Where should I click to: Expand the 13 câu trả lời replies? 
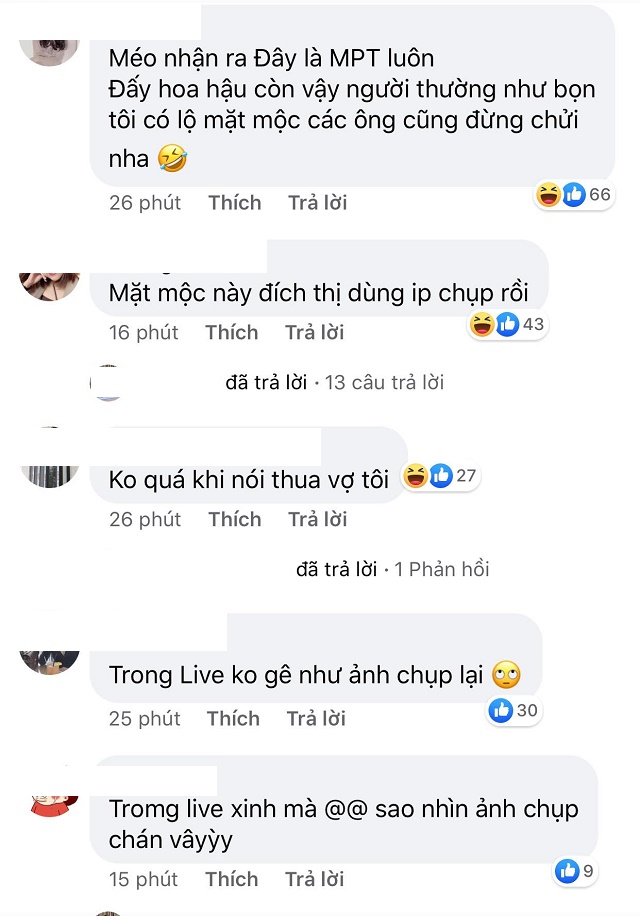(x=384, y=383)
